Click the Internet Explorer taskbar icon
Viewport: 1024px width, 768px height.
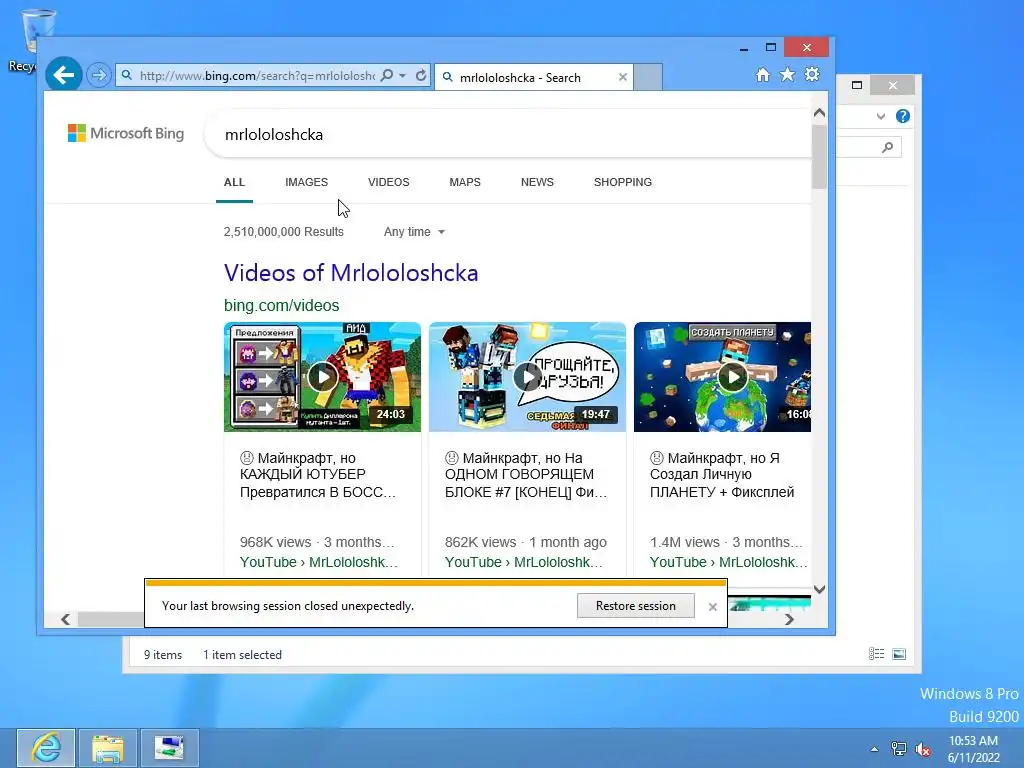tap(46, 748)
